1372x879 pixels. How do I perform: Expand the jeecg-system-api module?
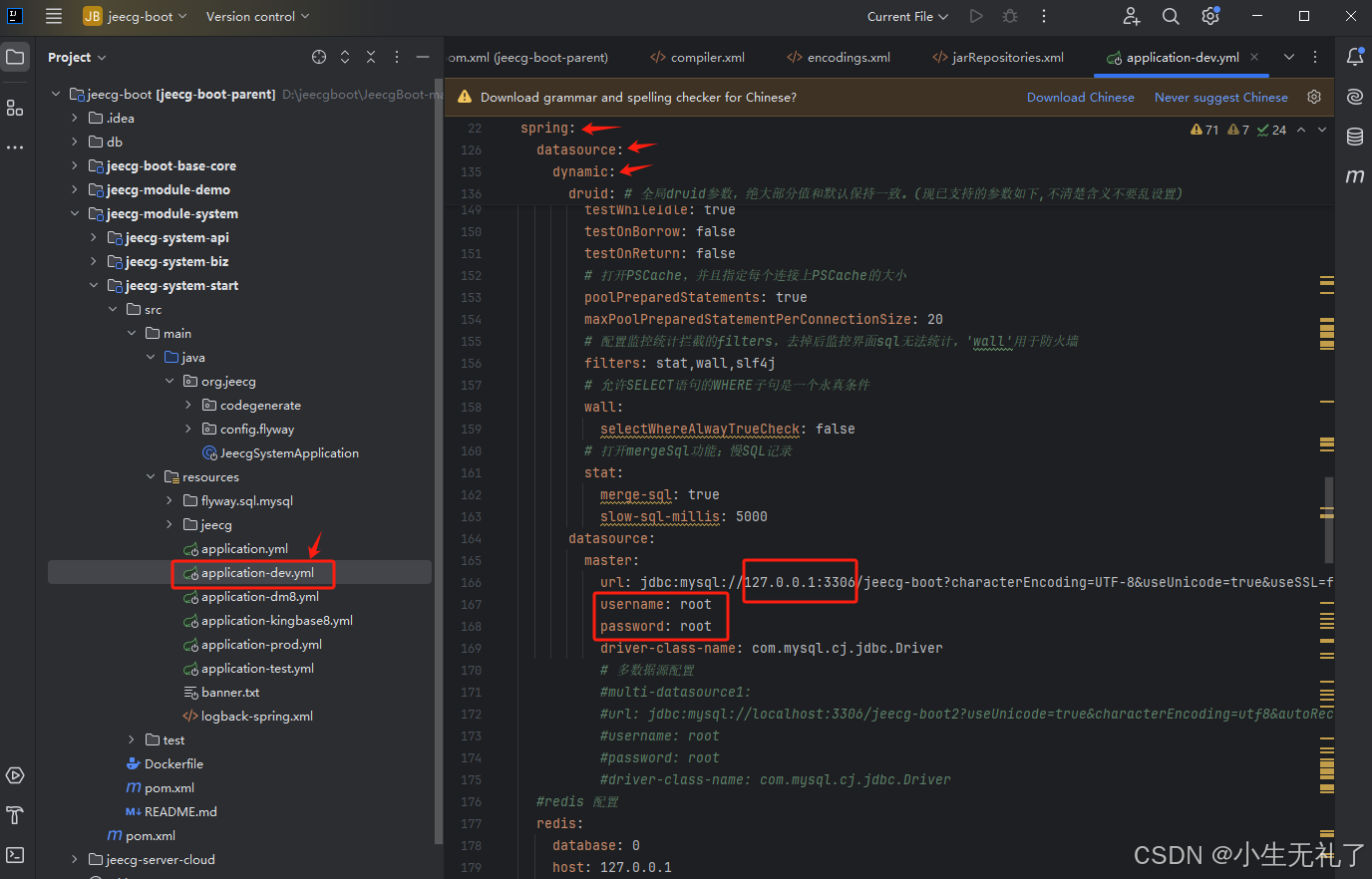coord(94,237)
